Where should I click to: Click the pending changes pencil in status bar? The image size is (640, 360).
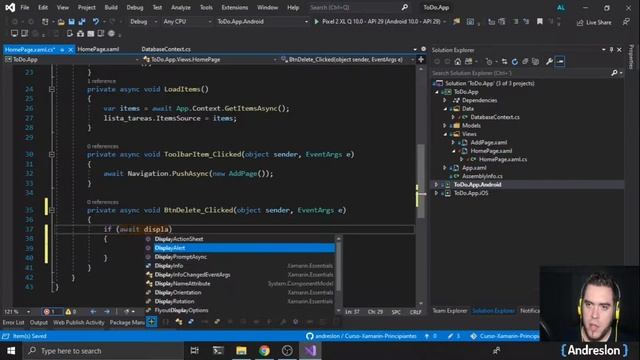coord(453,336)
